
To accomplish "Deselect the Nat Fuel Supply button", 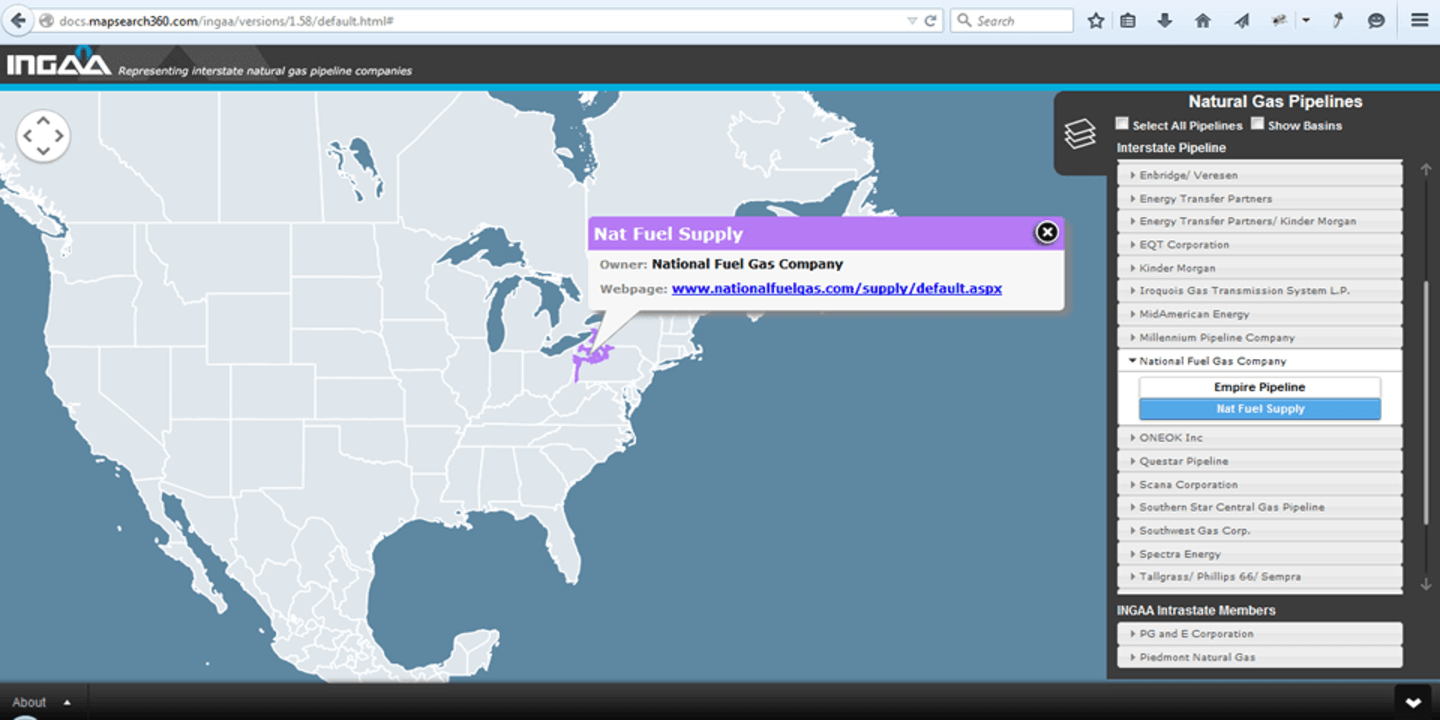I will click(x=1260, y=409).
